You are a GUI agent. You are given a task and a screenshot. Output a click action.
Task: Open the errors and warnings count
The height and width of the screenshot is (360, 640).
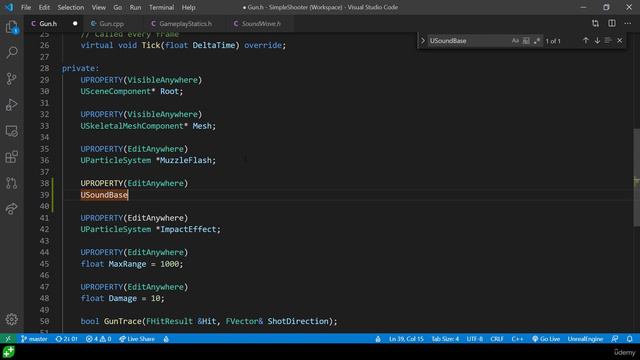click(98, 339)
